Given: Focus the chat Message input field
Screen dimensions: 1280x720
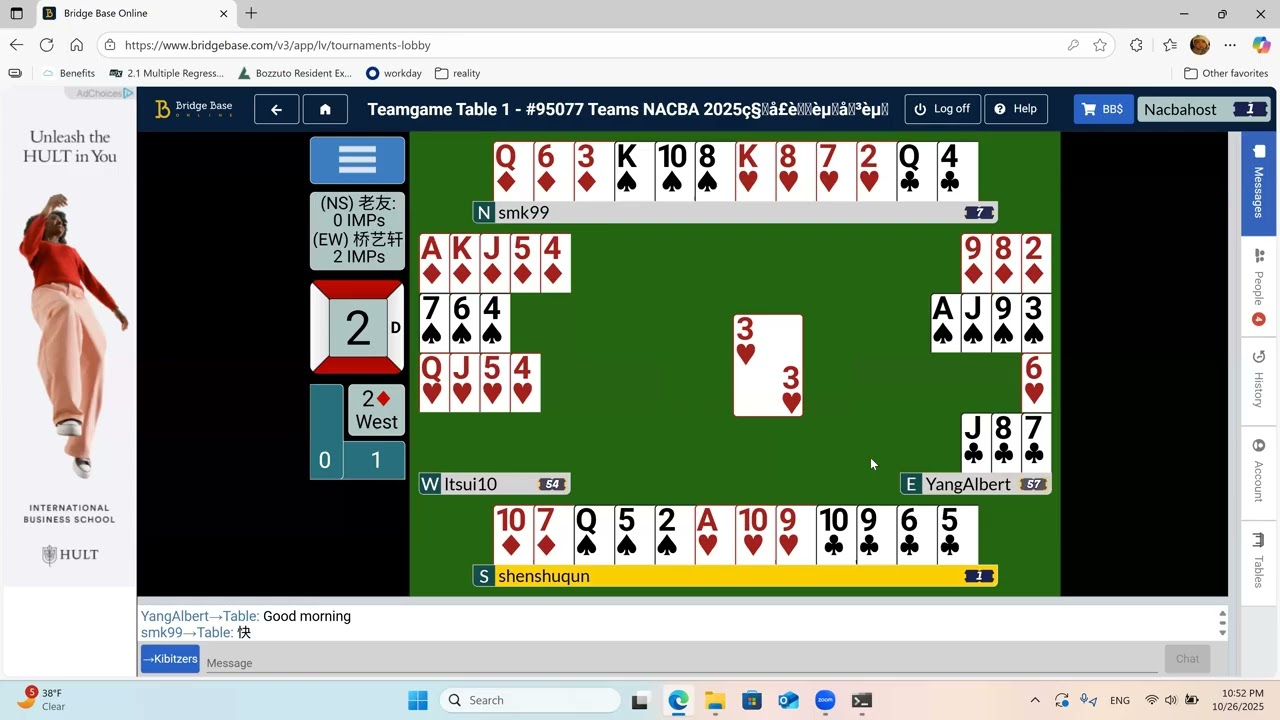Looking at the screenshot, I should coord(680,662).
